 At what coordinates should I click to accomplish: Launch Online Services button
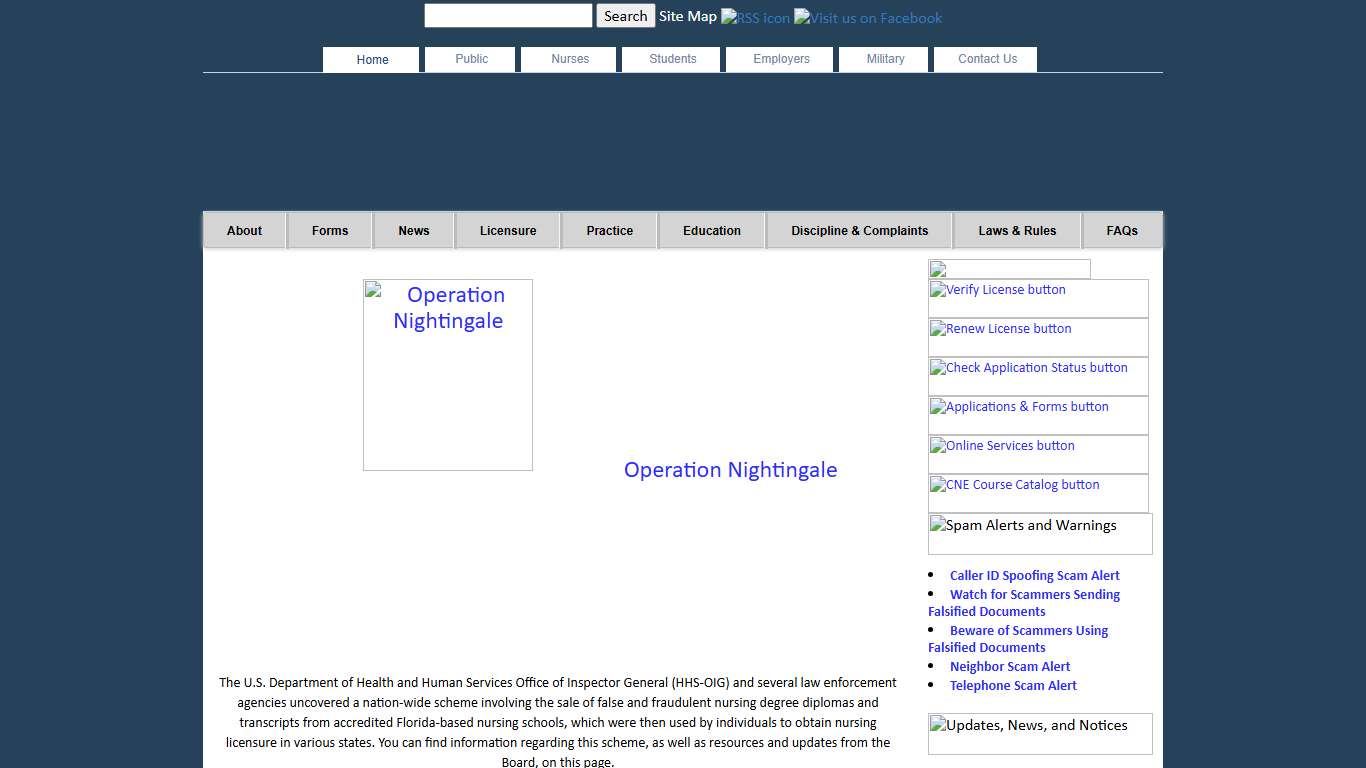coord(1001,446)
